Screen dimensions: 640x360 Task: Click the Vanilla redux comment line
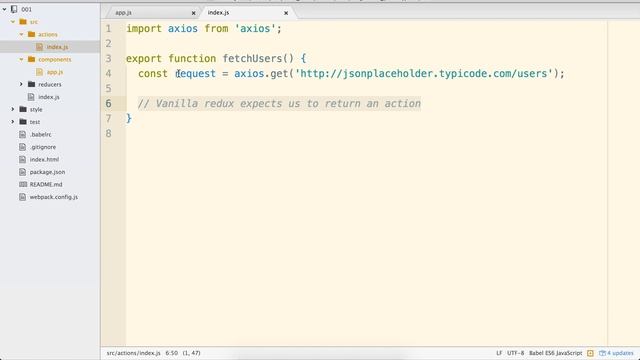point(279,104)
